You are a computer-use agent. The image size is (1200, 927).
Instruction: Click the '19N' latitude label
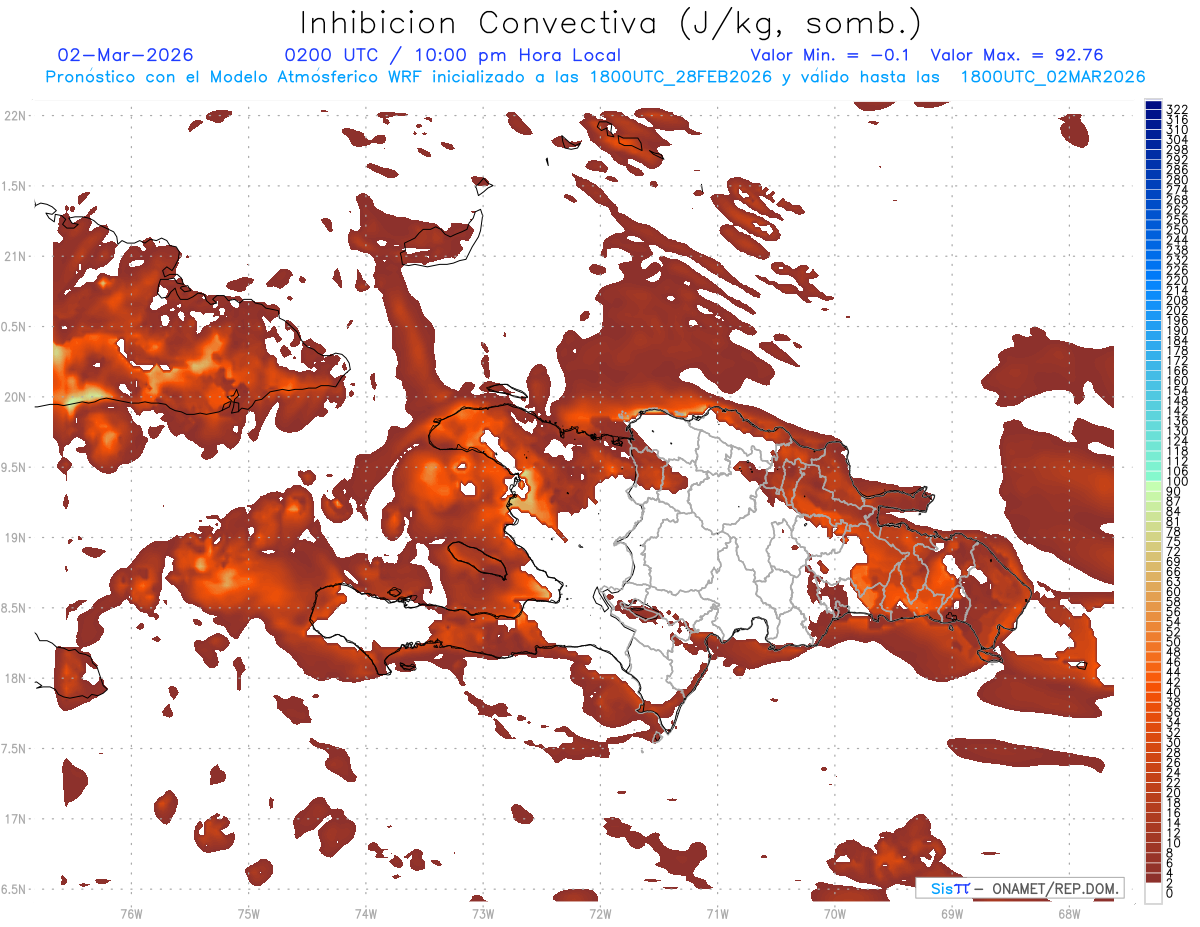(x=14, y=538)
